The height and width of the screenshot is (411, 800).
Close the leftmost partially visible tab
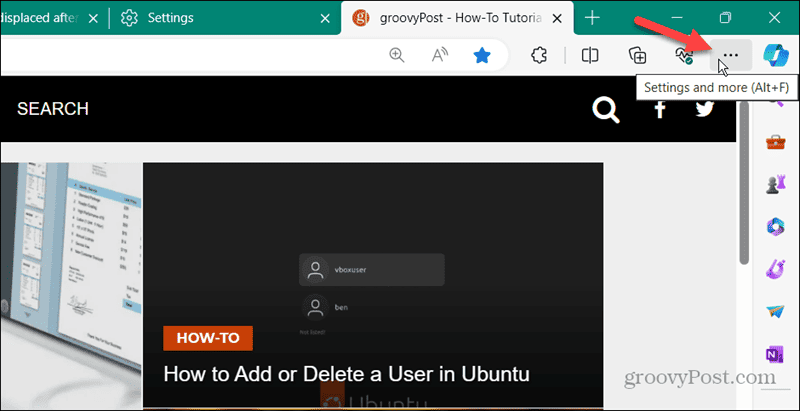point(93,18)
